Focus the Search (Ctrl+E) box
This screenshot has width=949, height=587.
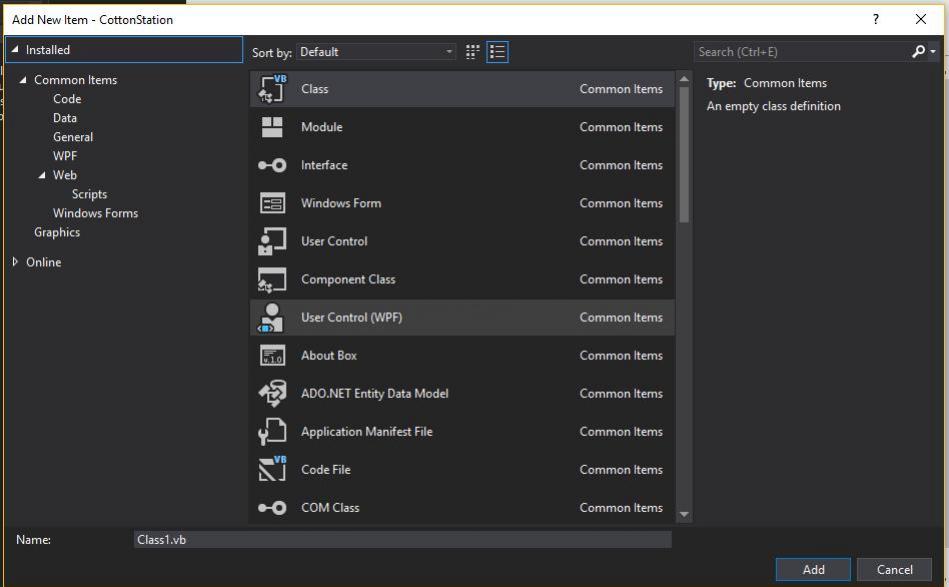(x=801, y=52)
